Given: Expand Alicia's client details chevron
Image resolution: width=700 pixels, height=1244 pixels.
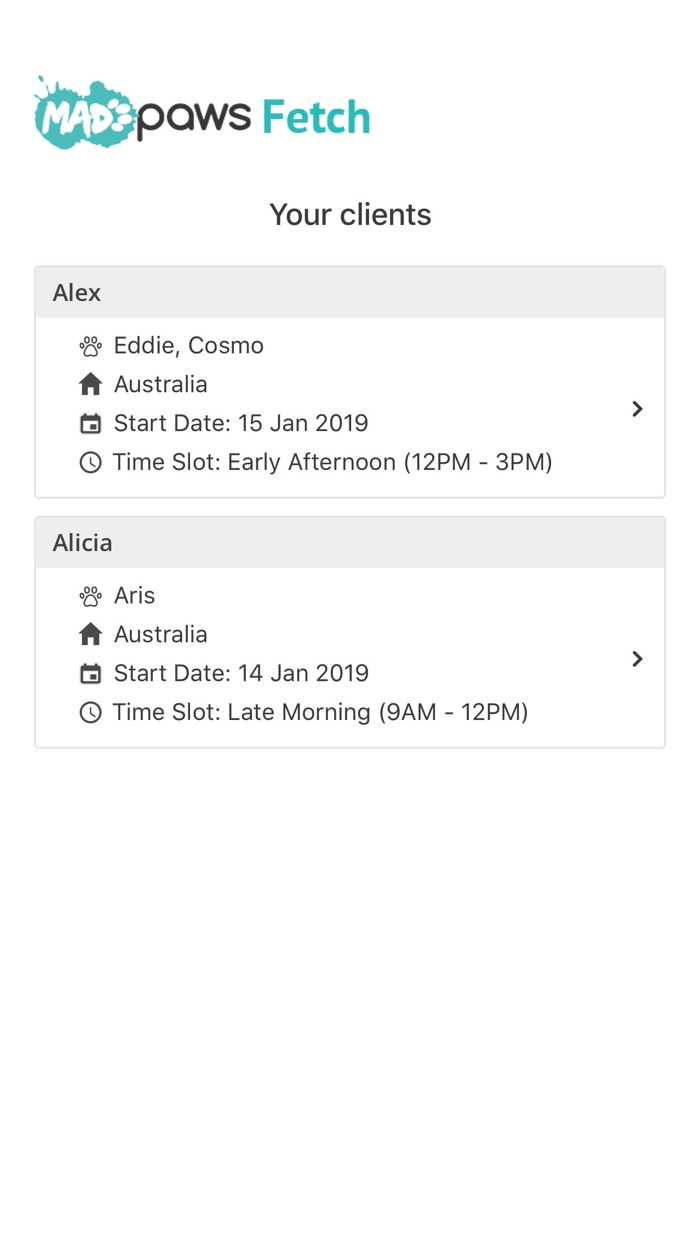Looking at the screenshot, I should point(637,658).
